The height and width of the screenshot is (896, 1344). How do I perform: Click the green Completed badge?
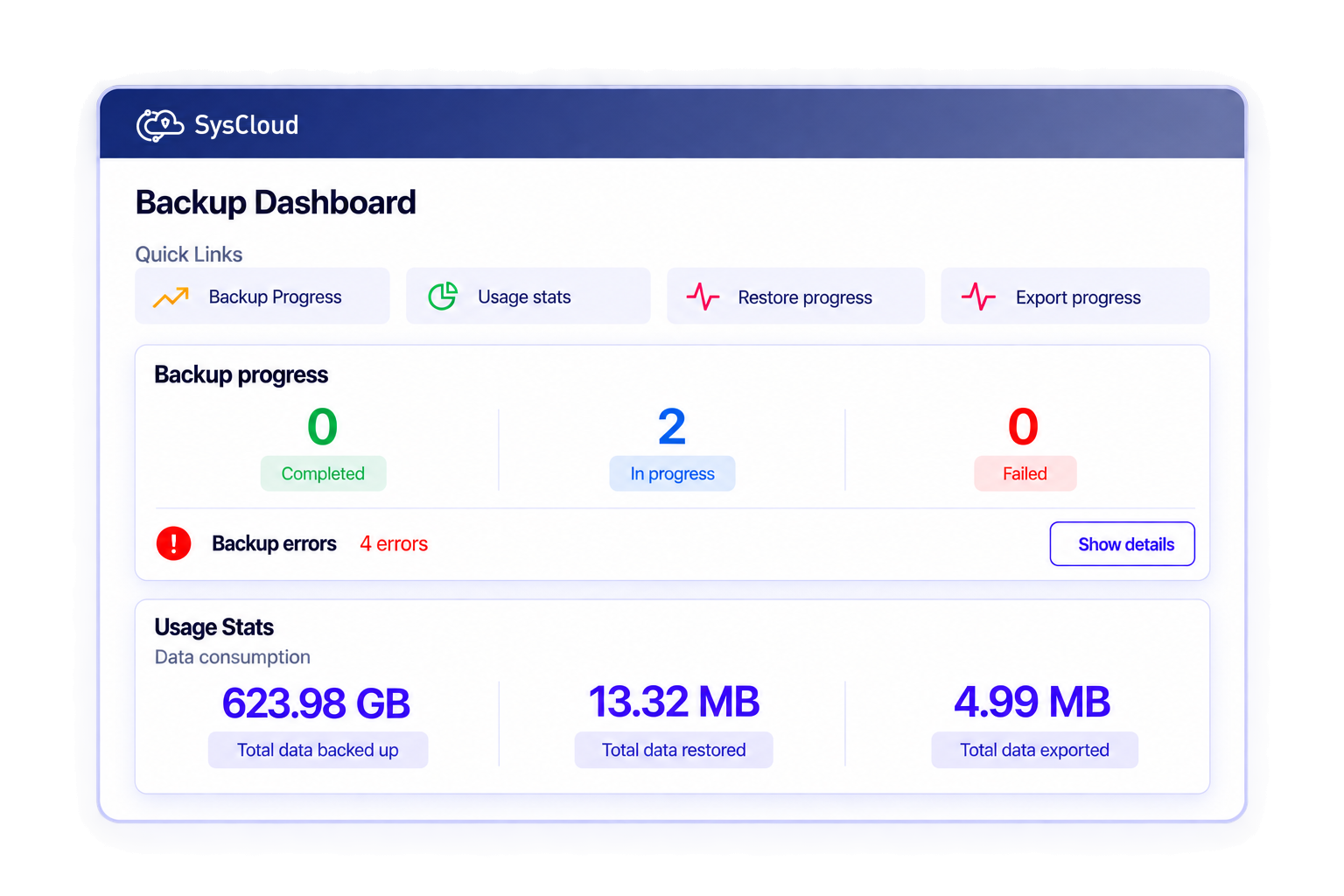click(323, 473)
